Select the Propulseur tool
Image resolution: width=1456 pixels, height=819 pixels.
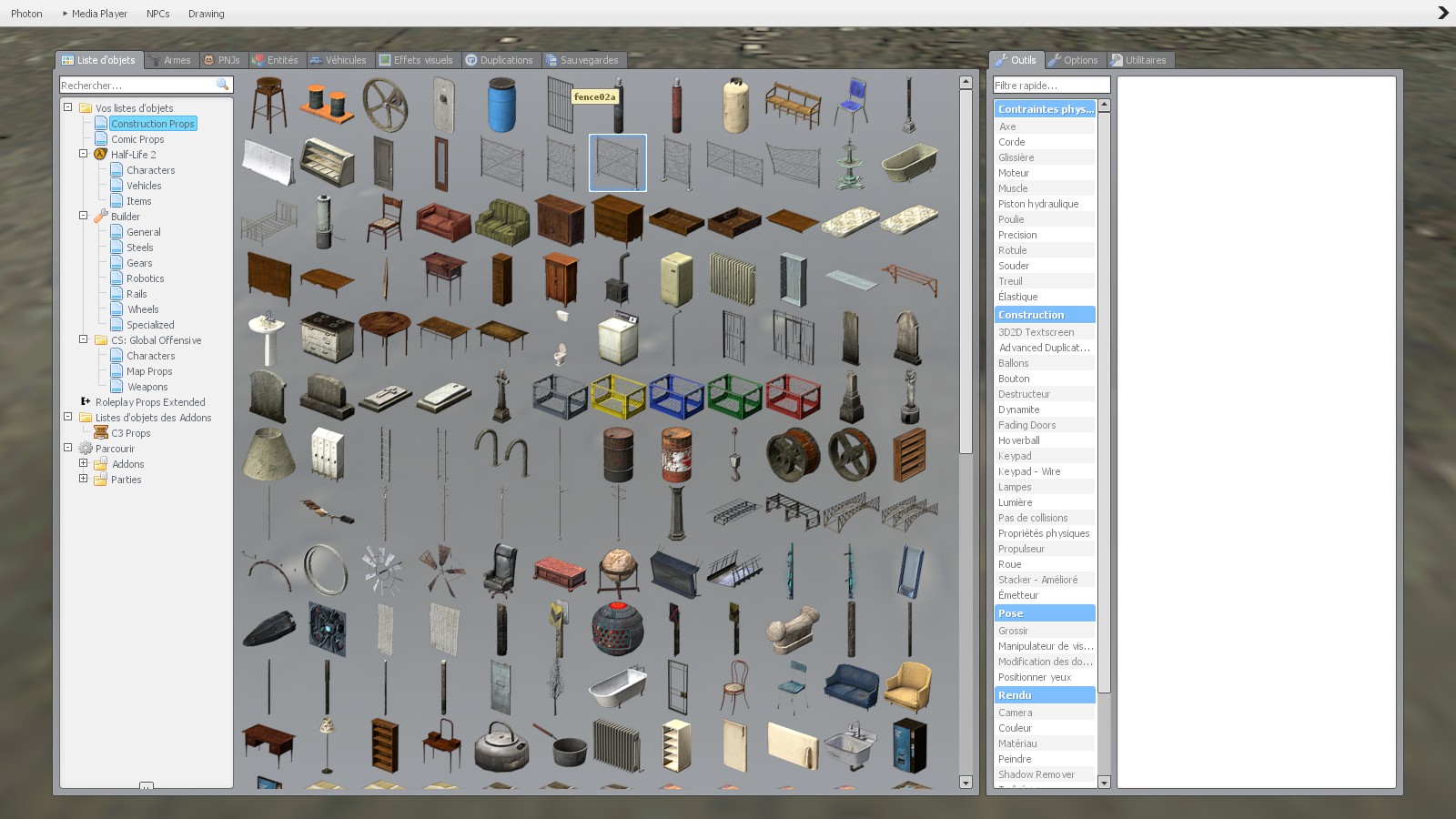1045,549
